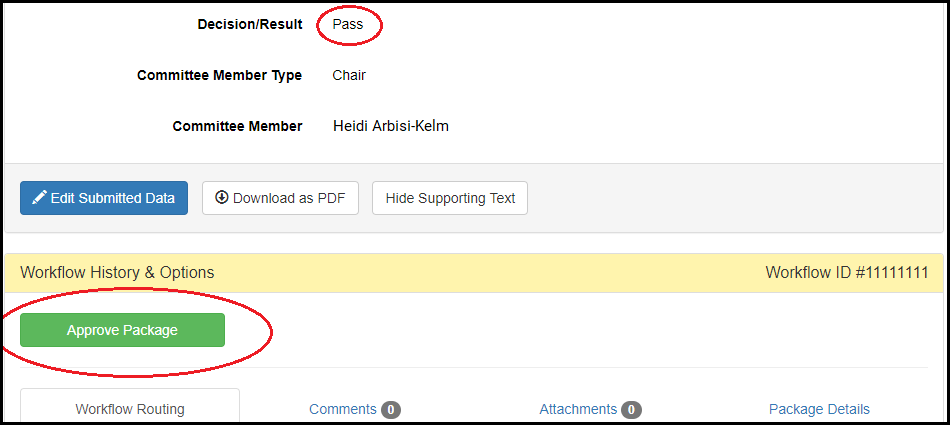This screenshot has height=425, width=950.
Task: Click the pencil icon on Edit Submitted Data
Action: coord(40,198)
